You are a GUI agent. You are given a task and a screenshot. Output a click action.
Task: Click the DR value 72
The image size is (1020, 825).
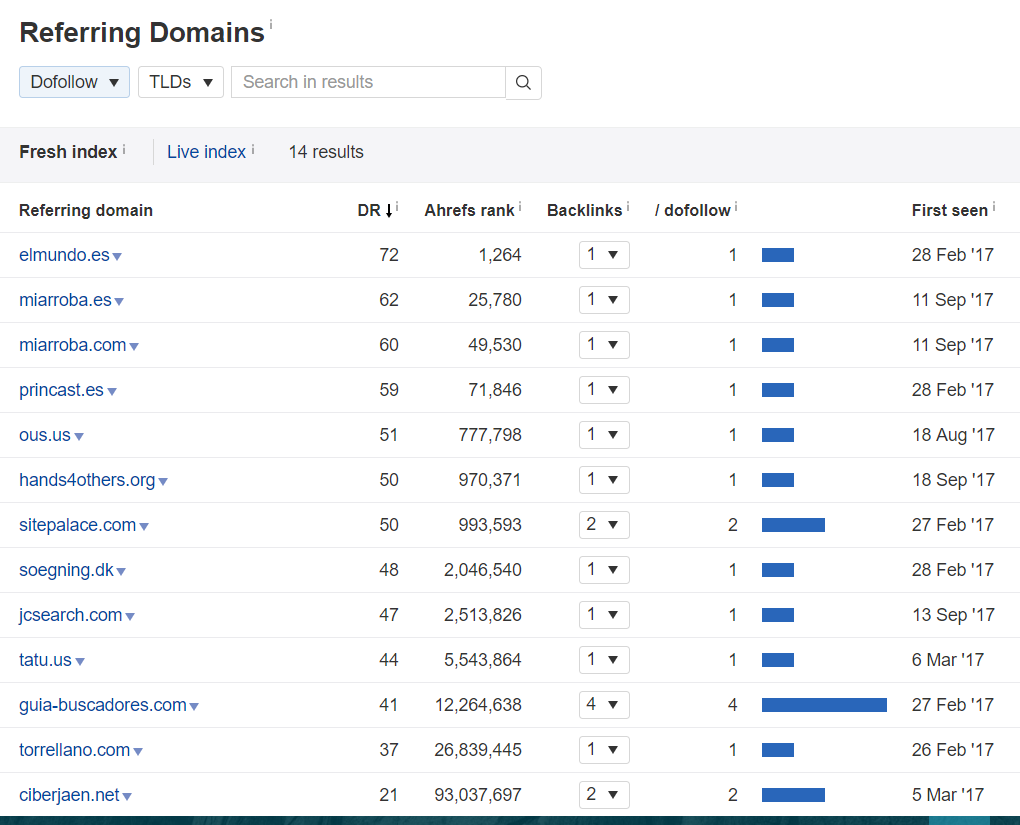pos(389,255)
